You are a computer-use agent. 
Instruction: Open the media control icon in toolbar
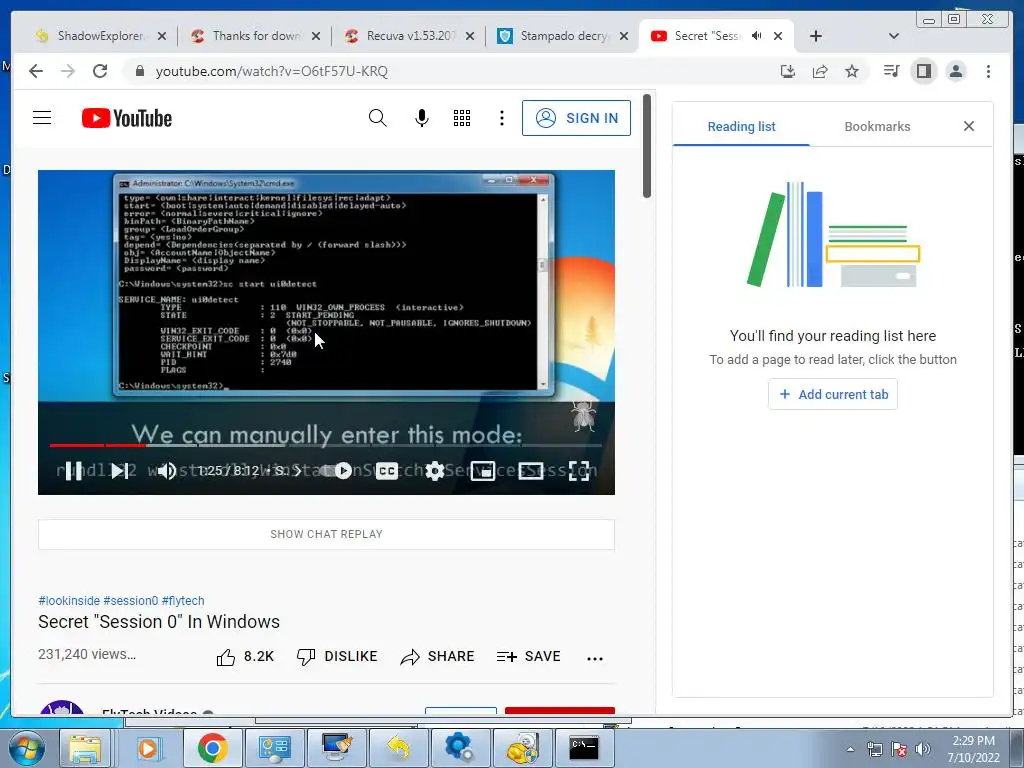pyautogui.click(x=891, y=71)
